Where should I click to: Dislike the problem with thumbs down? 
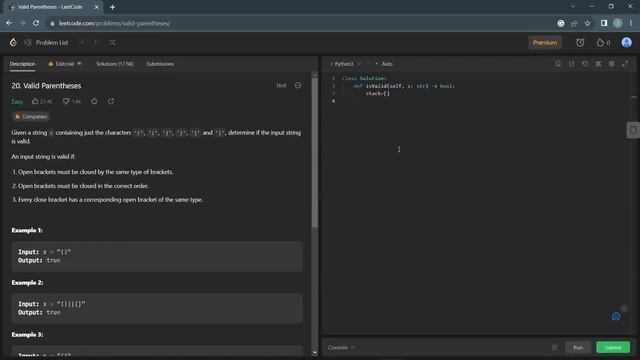click(x=72, y=101)
